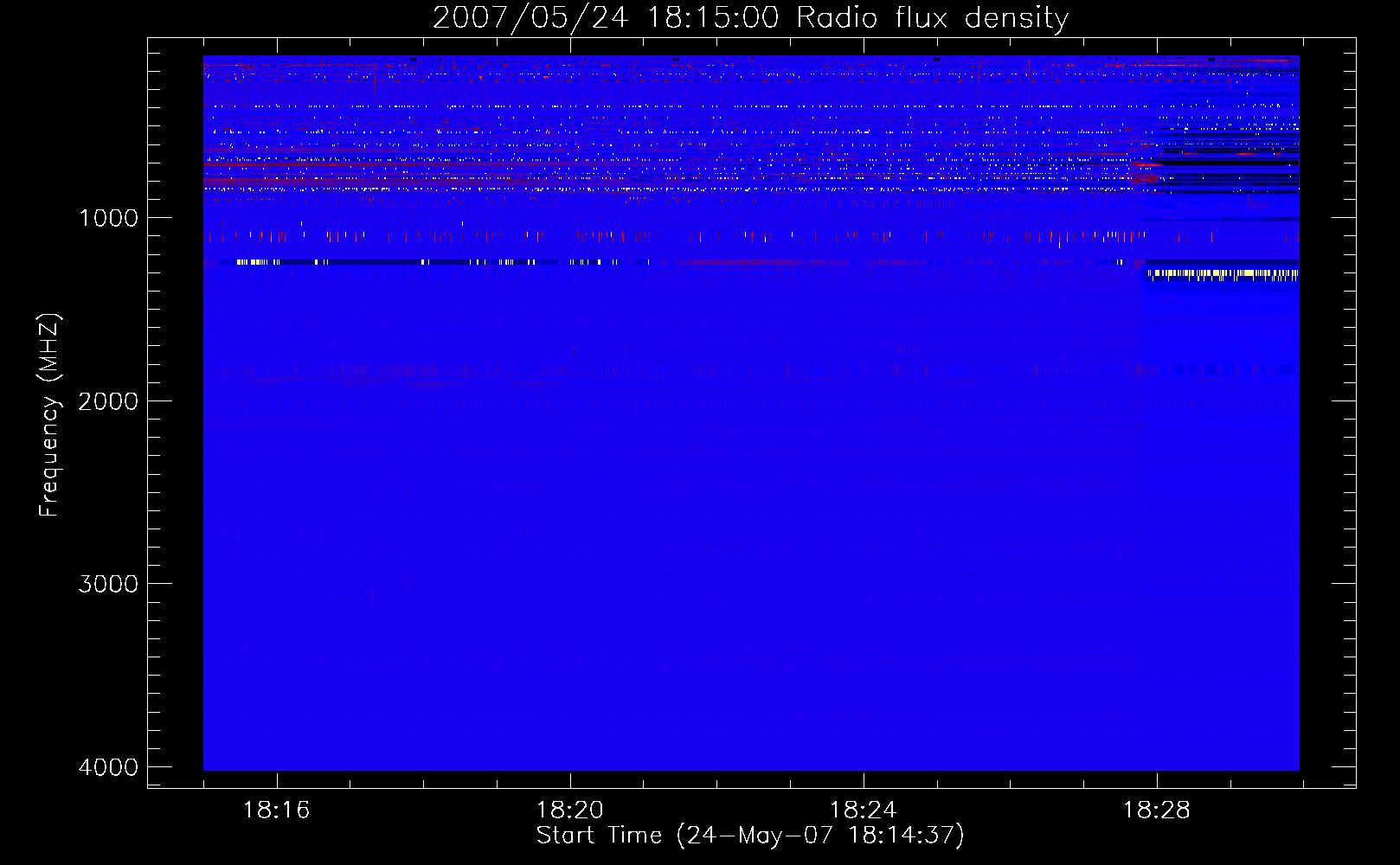Click the "Start Time (24-May-07 18:14:37)" label

pyautogui.click(x=750, y=835)
